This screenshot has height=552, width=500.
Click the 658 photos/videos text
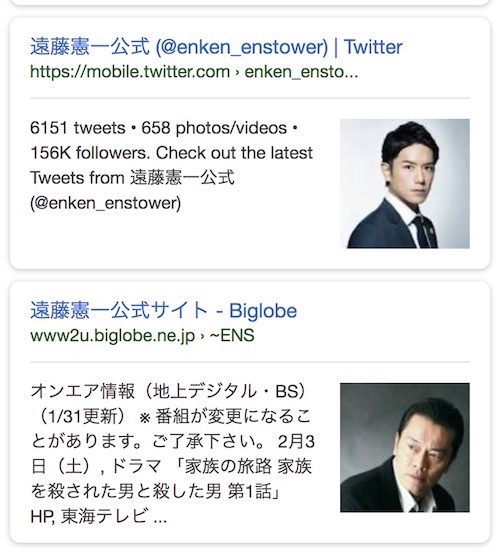[x=214, y=128]
